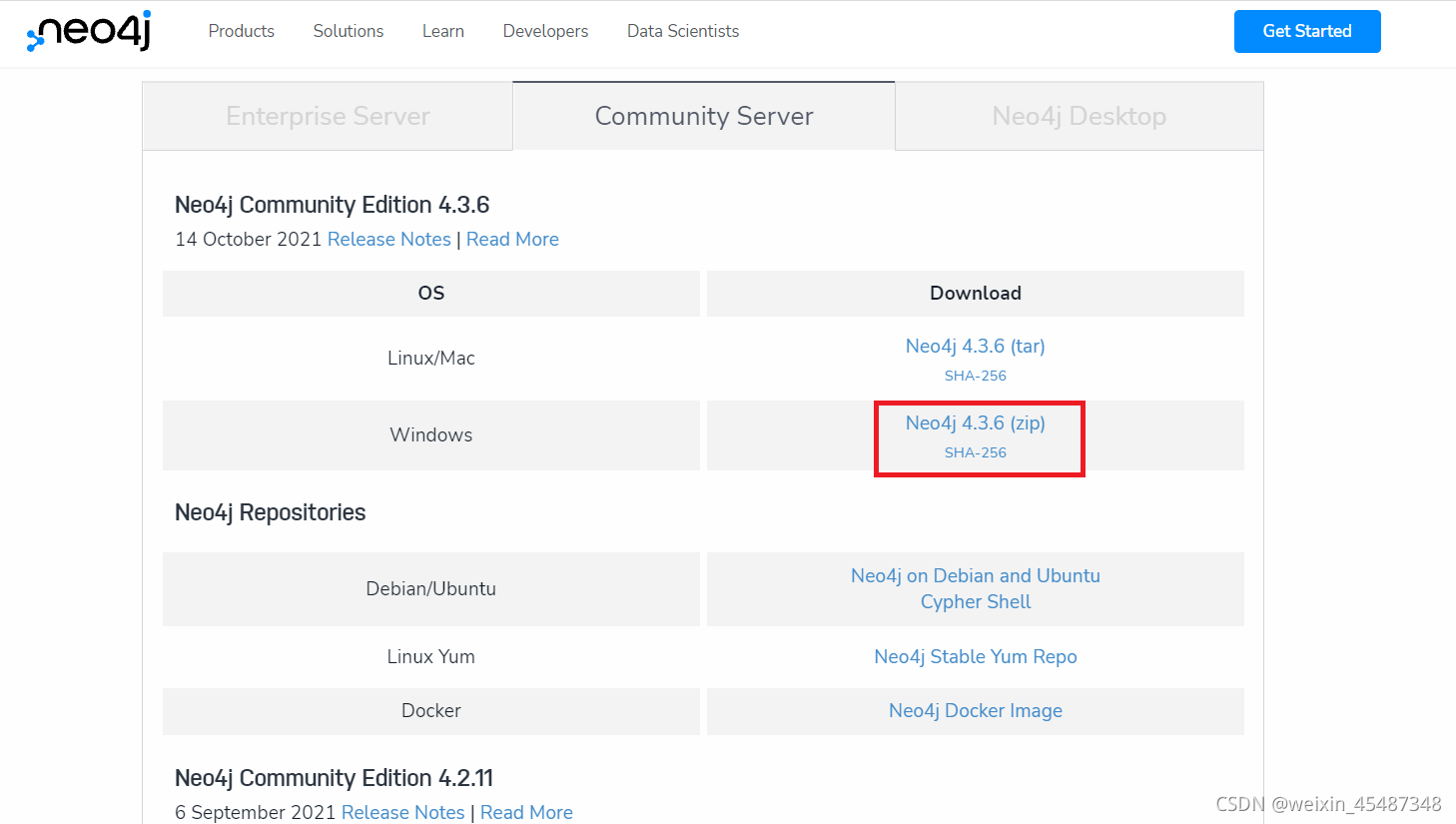Open the 4.3.6 Release Notes link
Screen dimensions: 1456x824
point(389,239)
